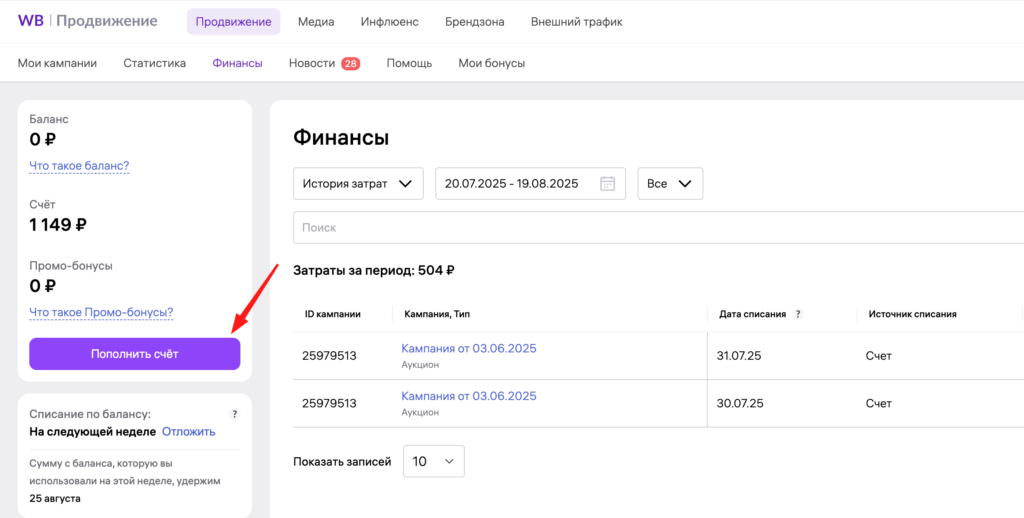1024x518 pixels.
Task: Go to Мои бонусы section
Action: tap(492, 63)
